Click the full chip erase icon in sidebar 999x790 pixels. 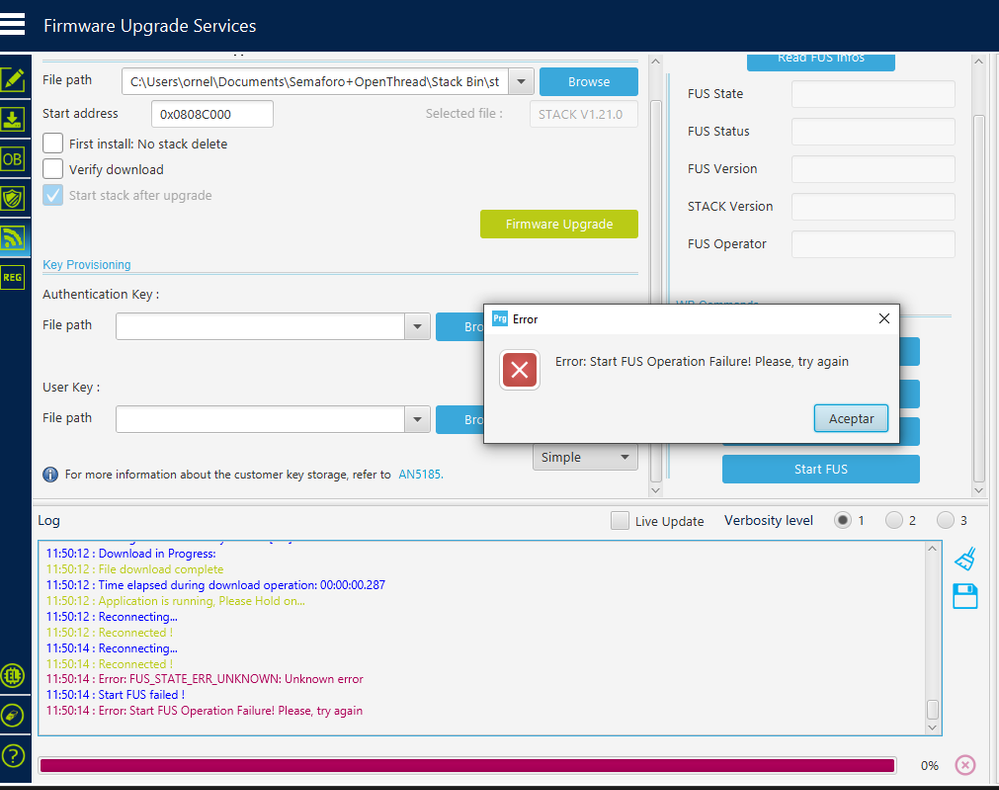(x=13, y=715)
